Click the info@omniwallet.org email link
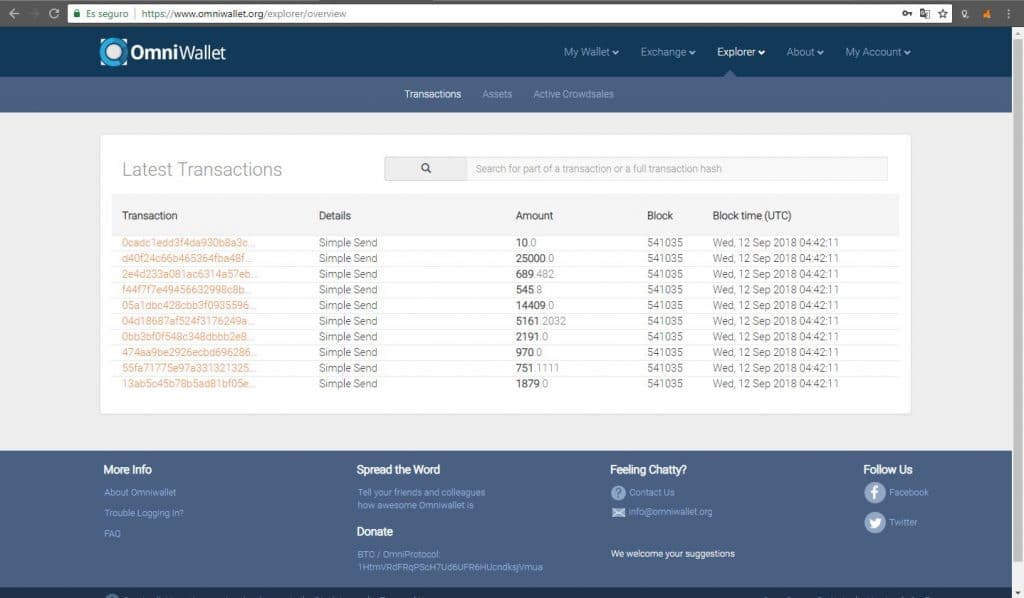 [x=670, y=512]
